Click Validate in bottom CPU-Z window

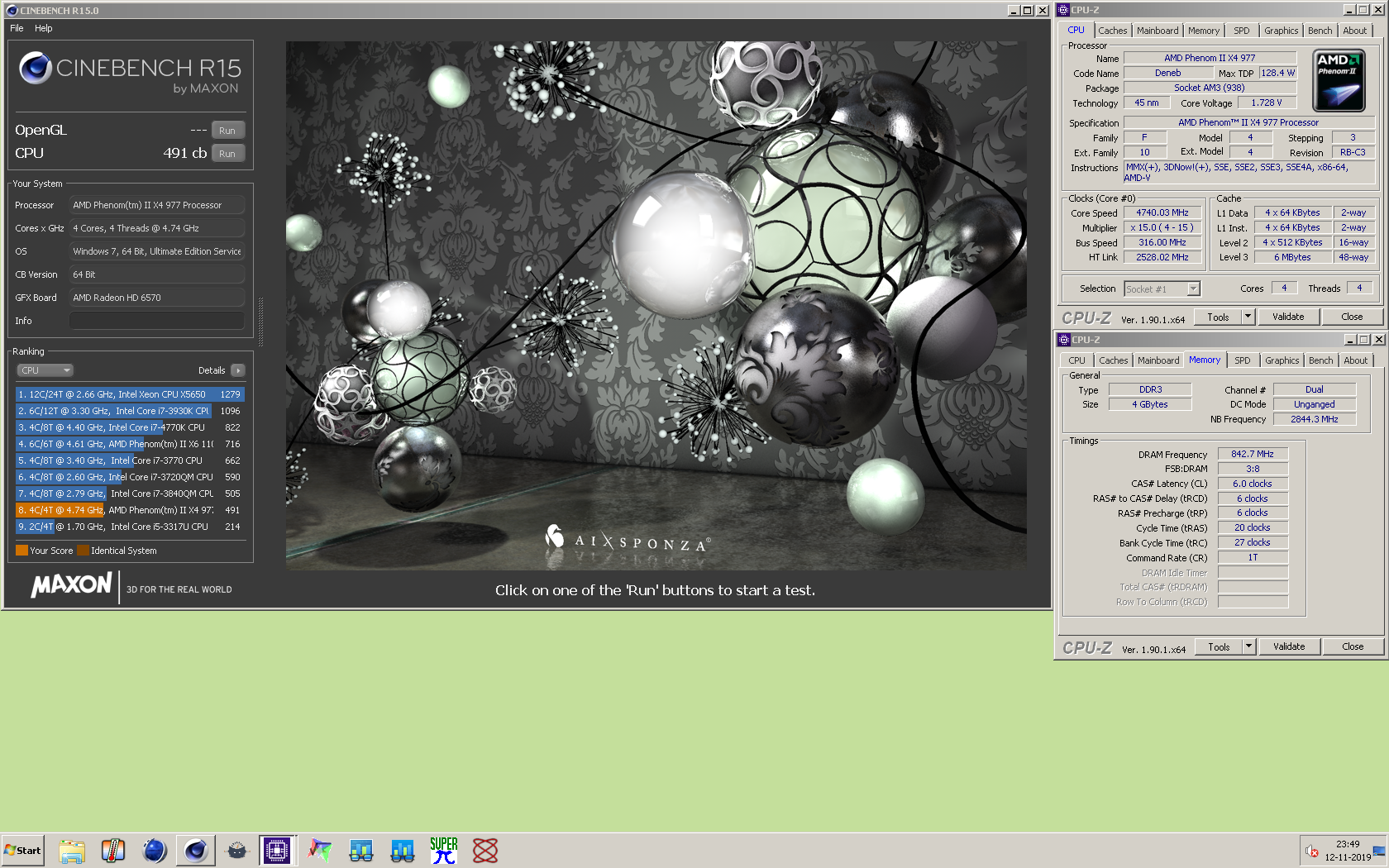(1289, 646)
